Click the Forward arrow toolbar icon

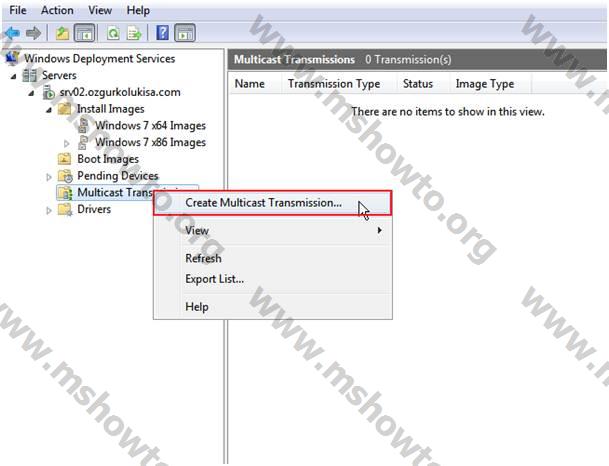tap(32, 33)
